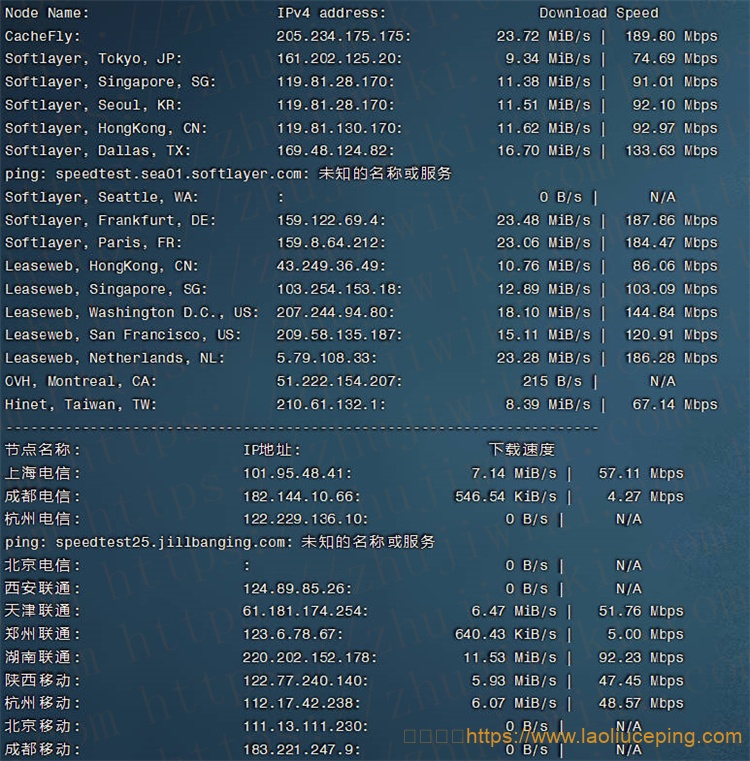Select the 'CacheFly:' node name
Screen dimensions: 750x761
(x=43, y=36)
